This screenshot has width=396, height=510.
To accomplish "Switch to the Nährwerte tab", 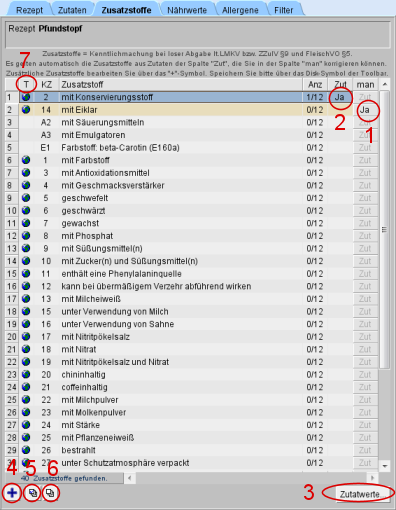I will [x=187, y=10].
